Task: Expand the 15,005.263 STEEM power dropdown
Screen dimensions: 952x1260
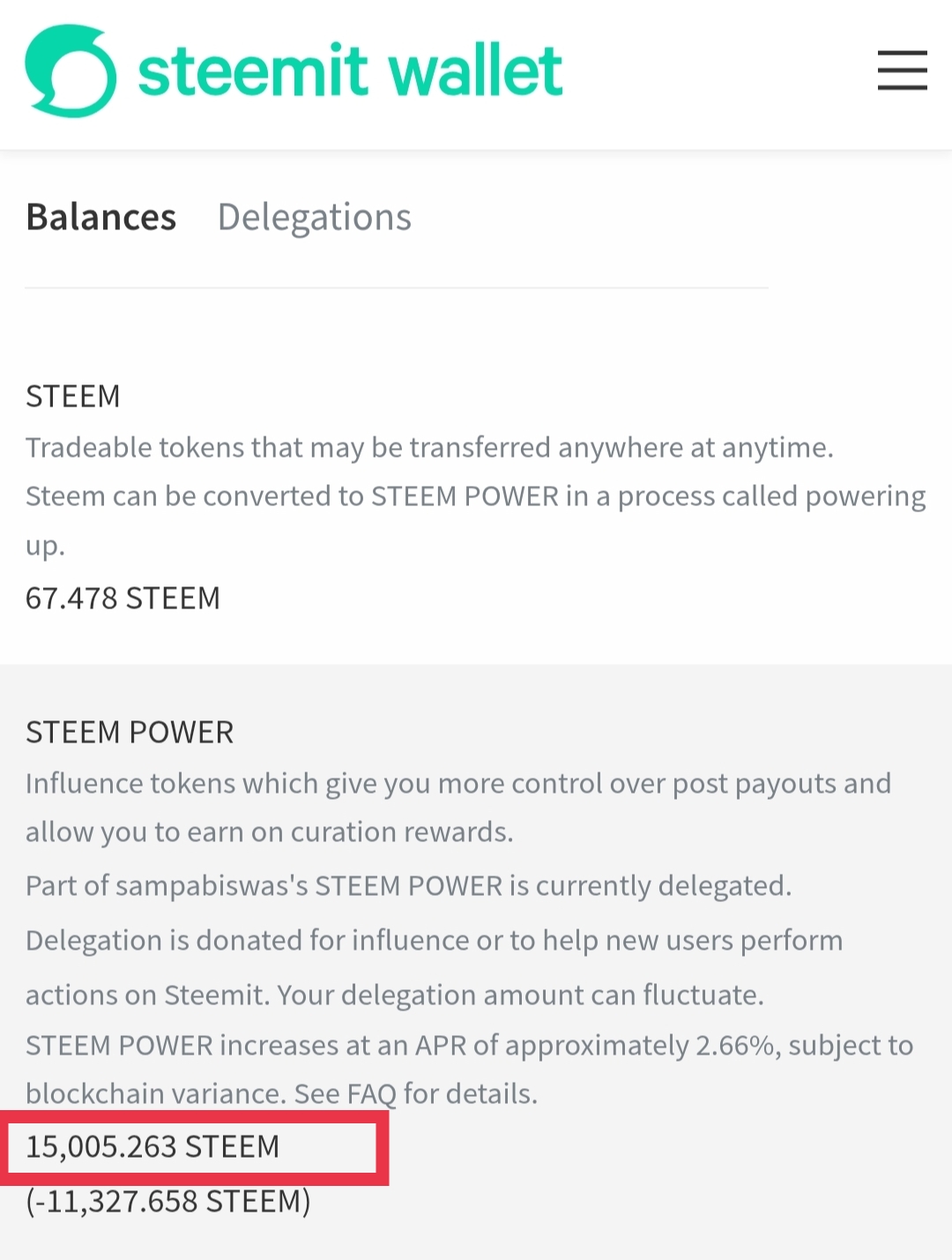Action: (x=152, y=1146)
